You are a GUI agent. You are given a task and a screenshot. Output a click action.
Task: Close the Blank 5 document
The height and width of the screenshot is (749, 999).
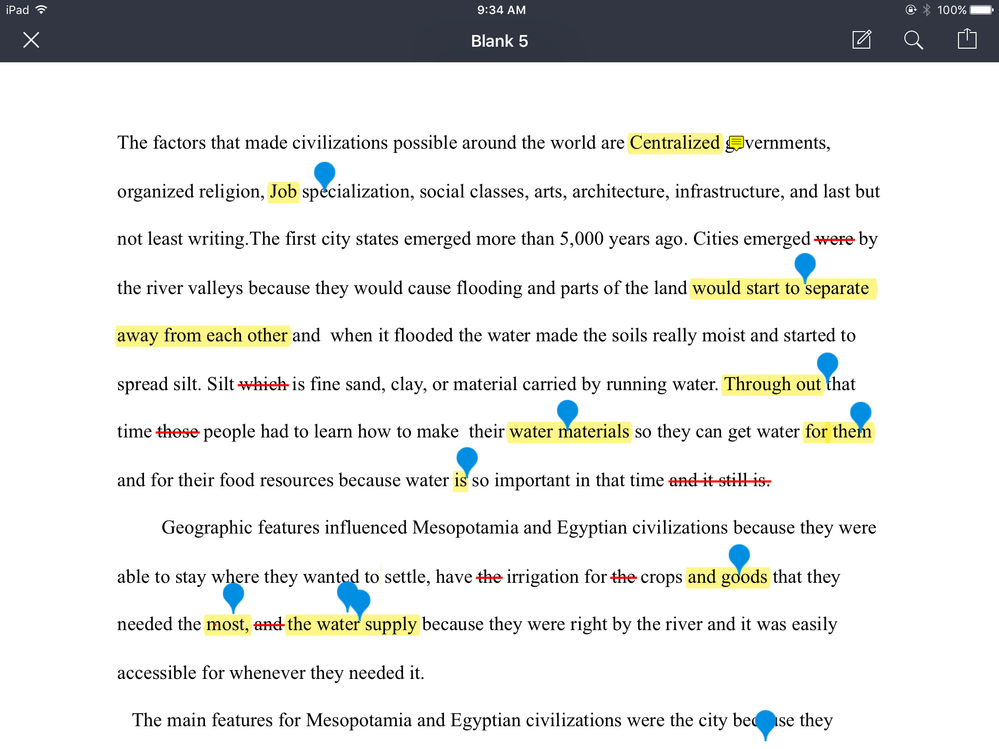(x=32, y=40)
